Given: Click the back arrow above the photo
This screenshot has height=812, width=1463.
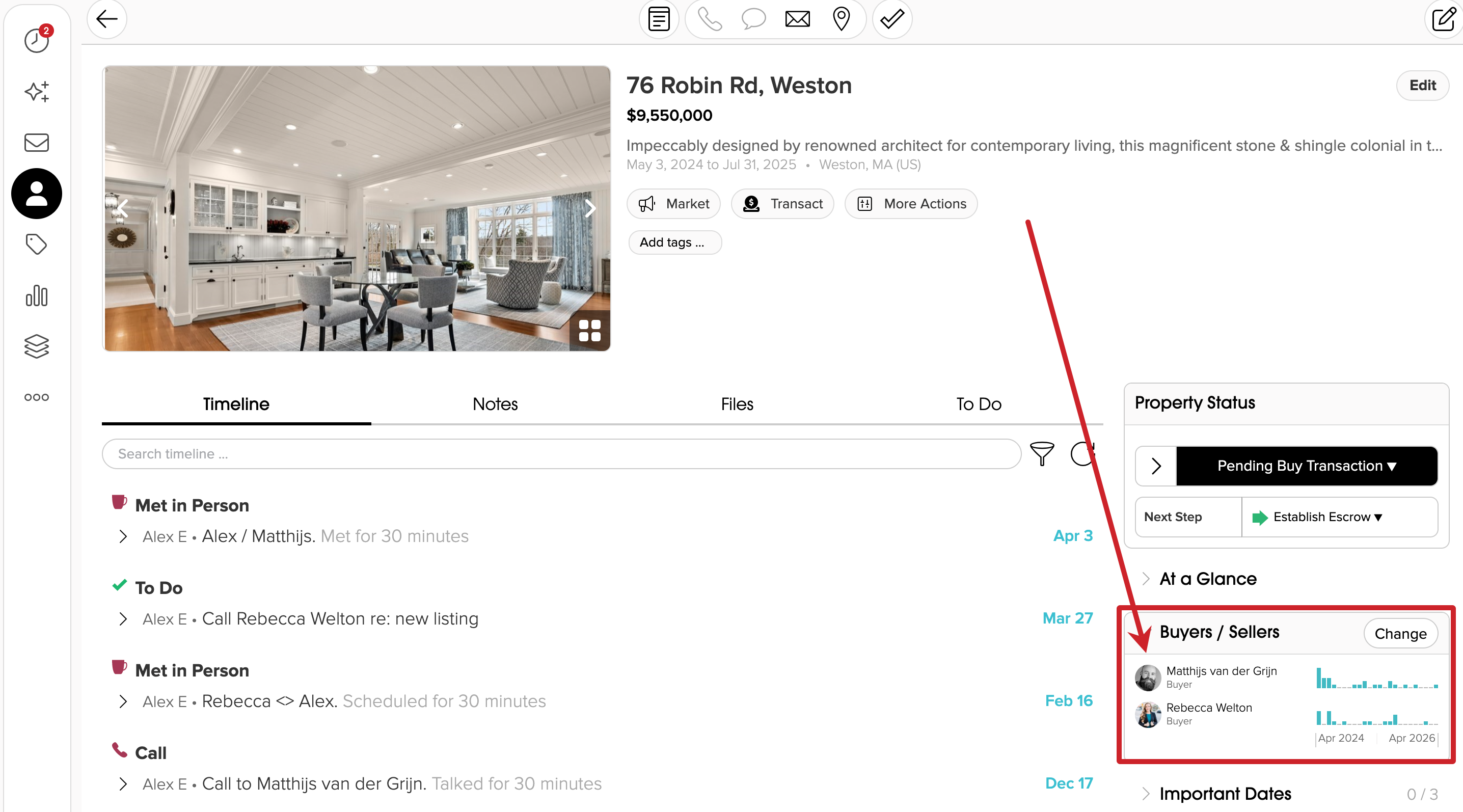Looking at the screenshot, I should tap(107, 19).
